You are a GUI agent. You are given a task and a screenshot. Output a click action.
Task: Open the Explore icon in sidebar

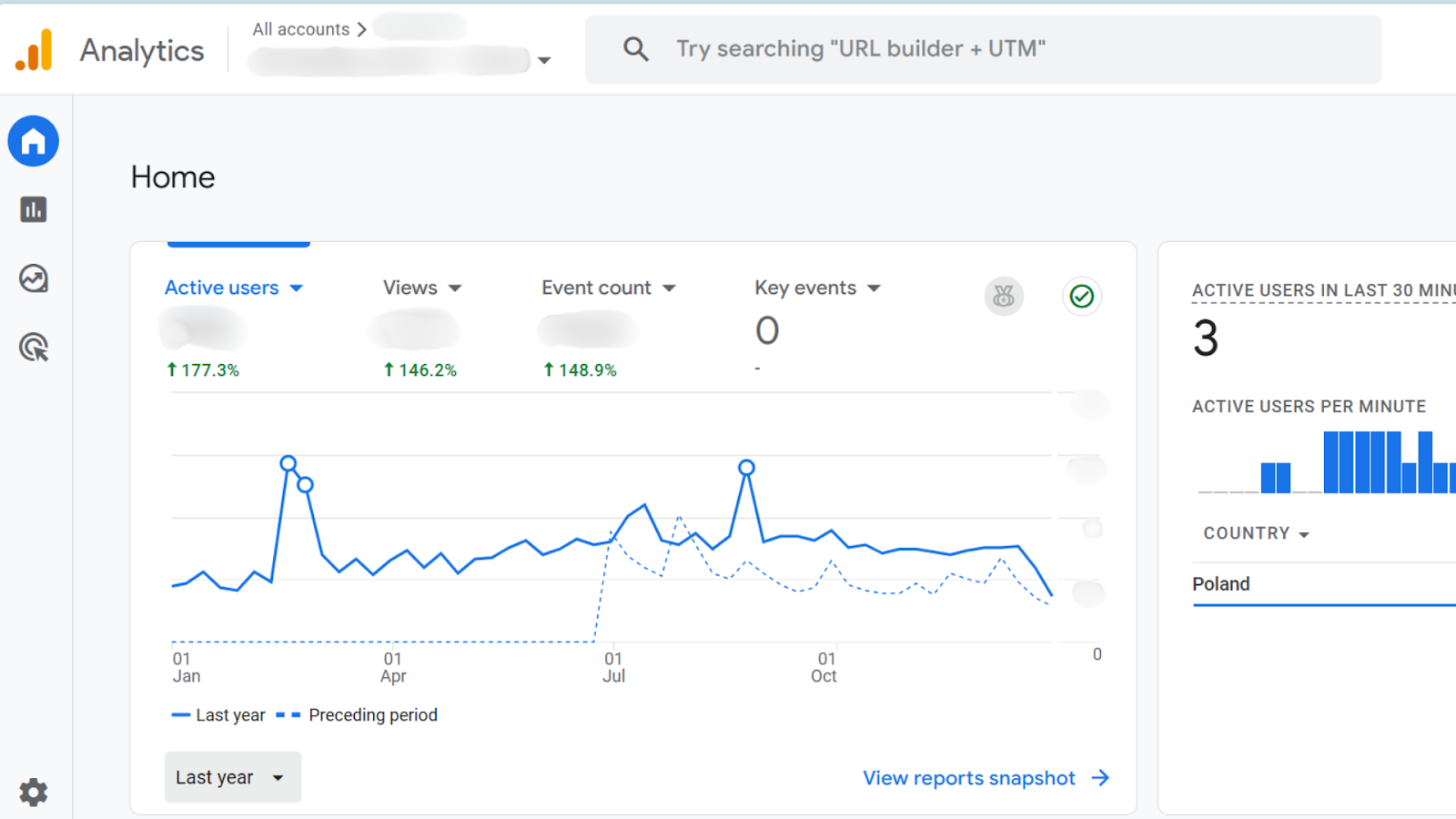click(x=33, y=278)
